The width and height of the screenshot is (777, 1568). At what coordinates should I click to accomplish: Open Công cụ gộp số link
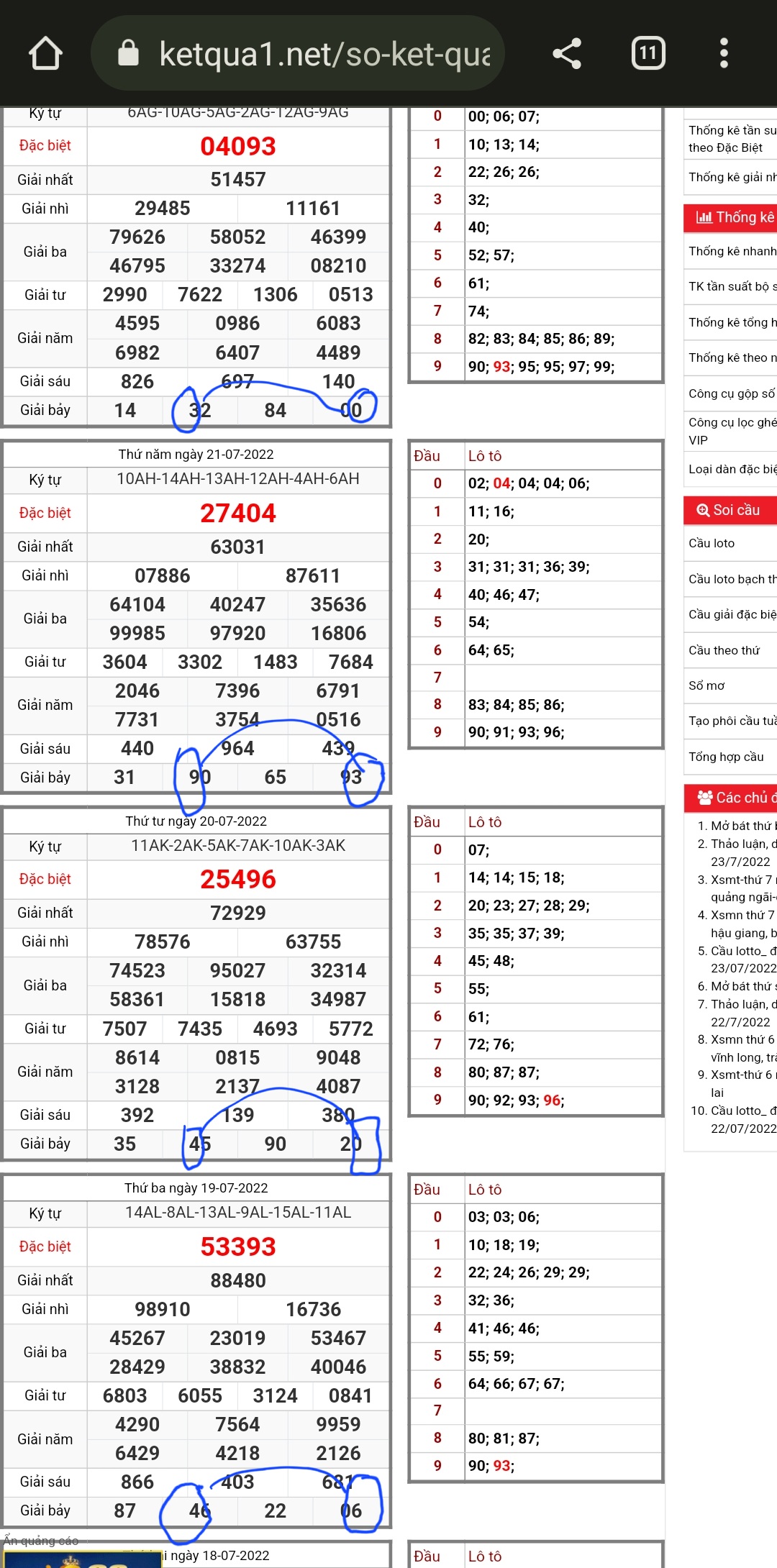(x=732, y=393)
